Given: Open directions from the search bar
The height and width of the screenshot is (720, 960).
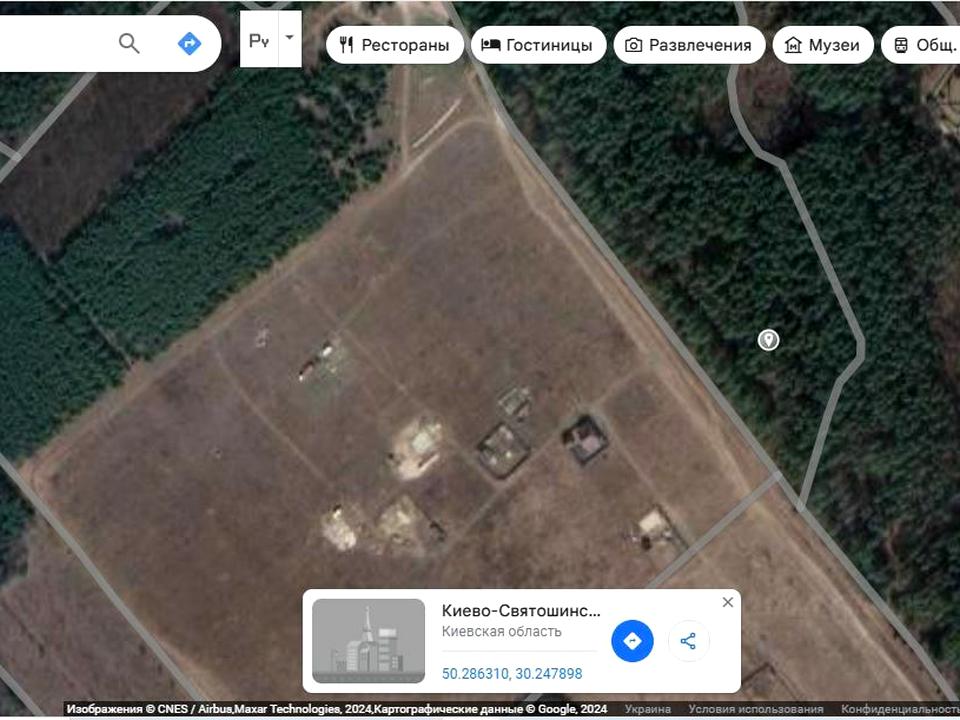Looking at the screenshot, I should click(x=189, y=43).
